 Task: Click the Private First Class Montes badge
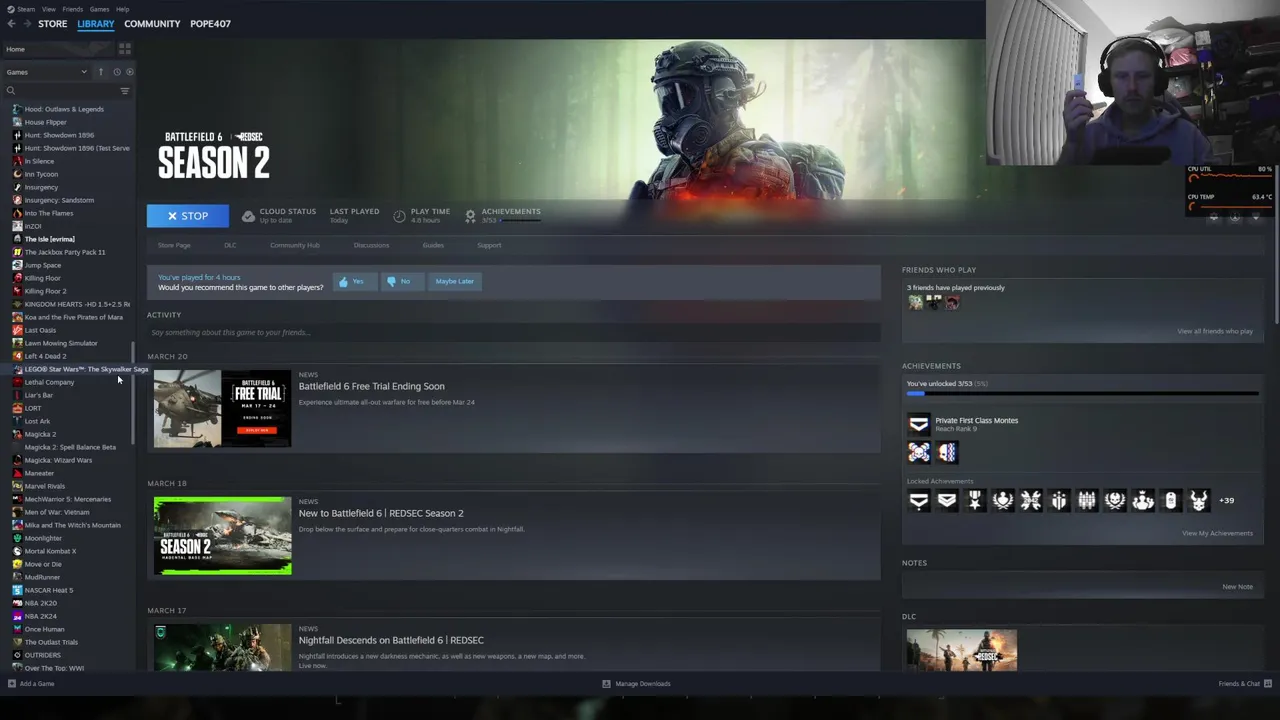[918, 425]
